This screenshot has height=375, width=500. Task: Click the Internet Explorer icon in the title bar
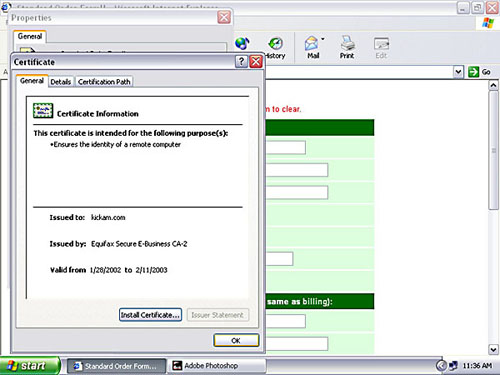pos(6,6)
